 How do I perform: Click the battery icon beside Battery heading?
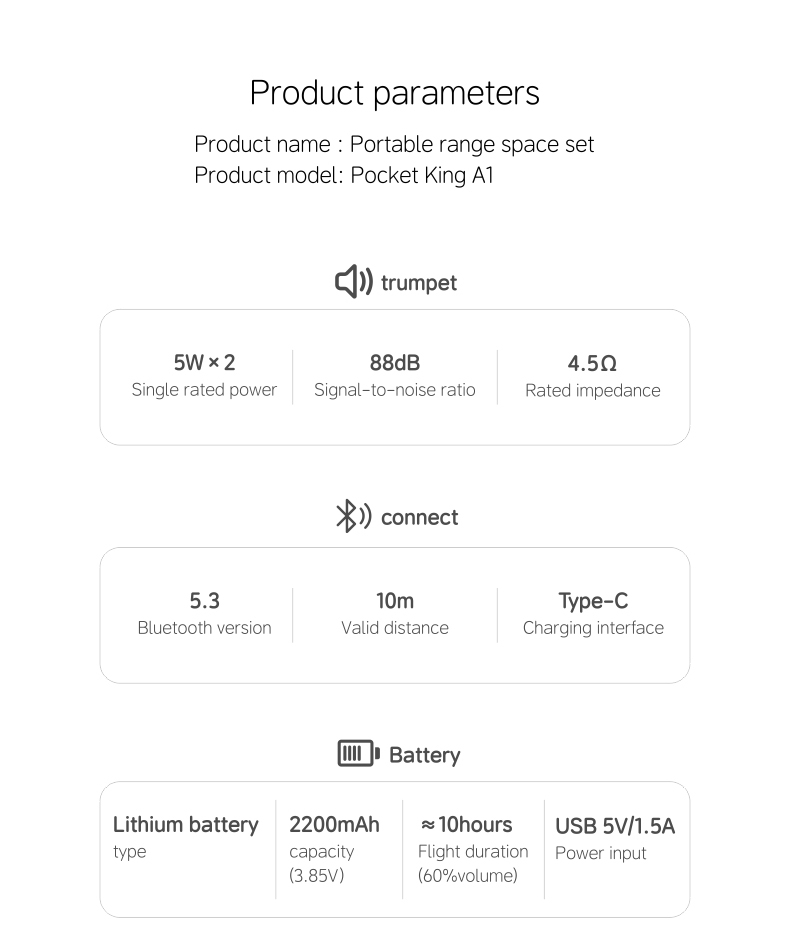(358, 753)
